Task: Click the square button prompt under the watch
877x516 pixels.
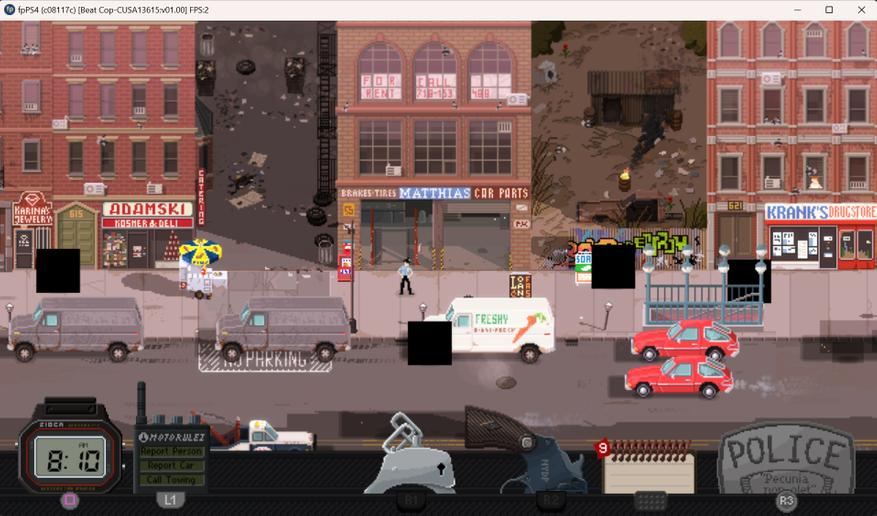Action: click(69, 500)
